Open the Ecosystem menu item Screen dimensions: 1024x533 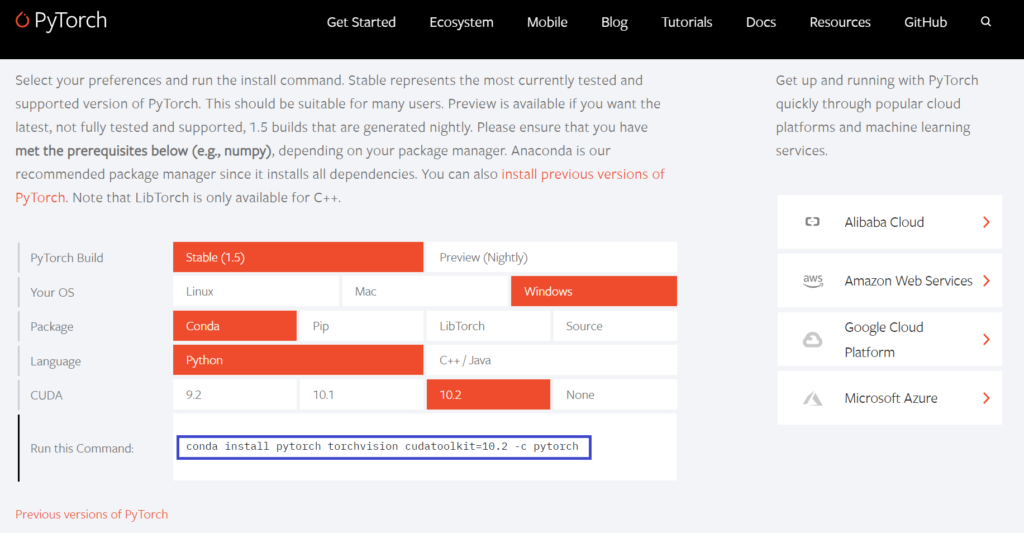coord(461,22)
